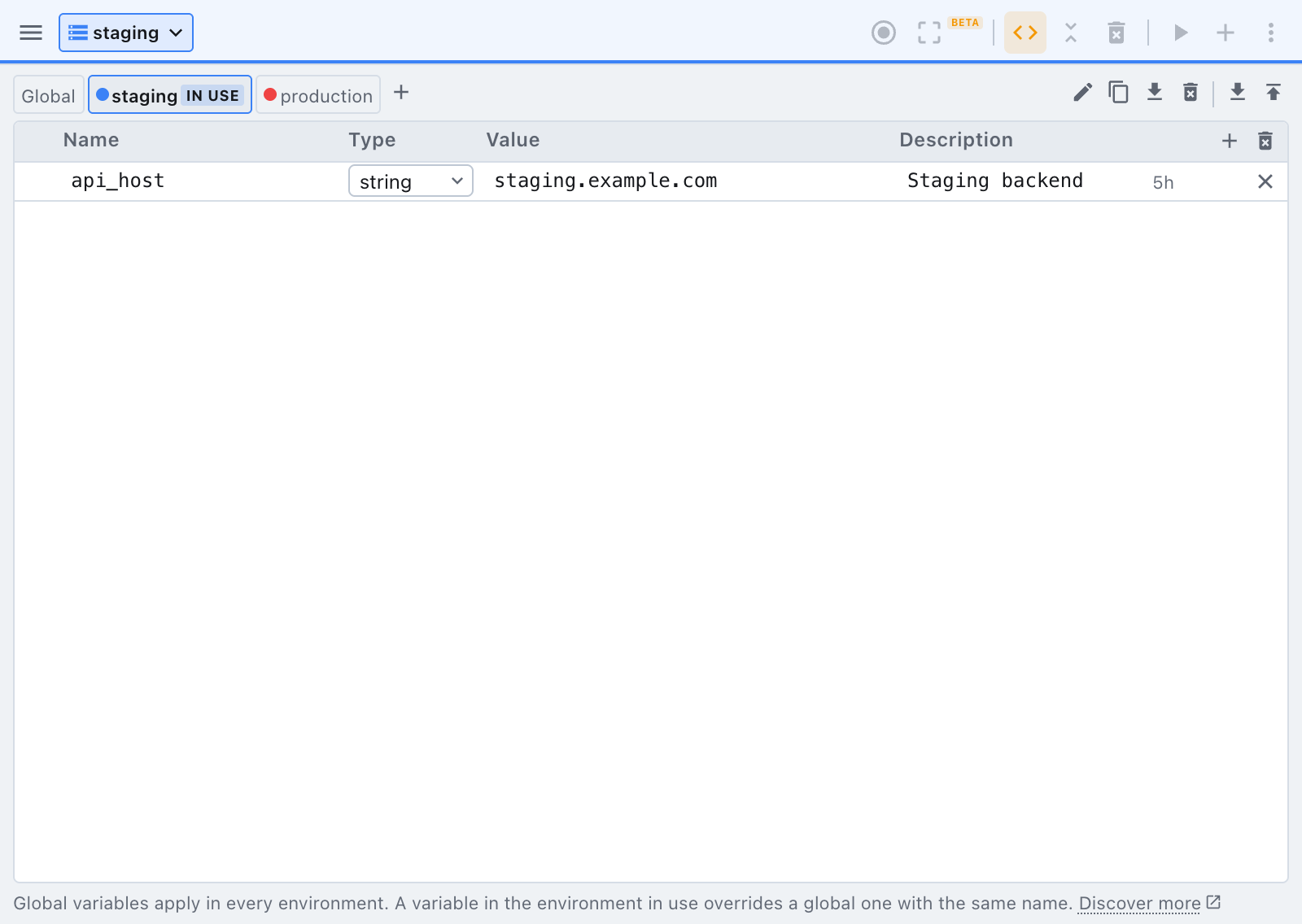This screenshot has width=1302, height=924.
Task: Click the collapse arrows toolbar icon
Action: click(x=1071, y=33)
